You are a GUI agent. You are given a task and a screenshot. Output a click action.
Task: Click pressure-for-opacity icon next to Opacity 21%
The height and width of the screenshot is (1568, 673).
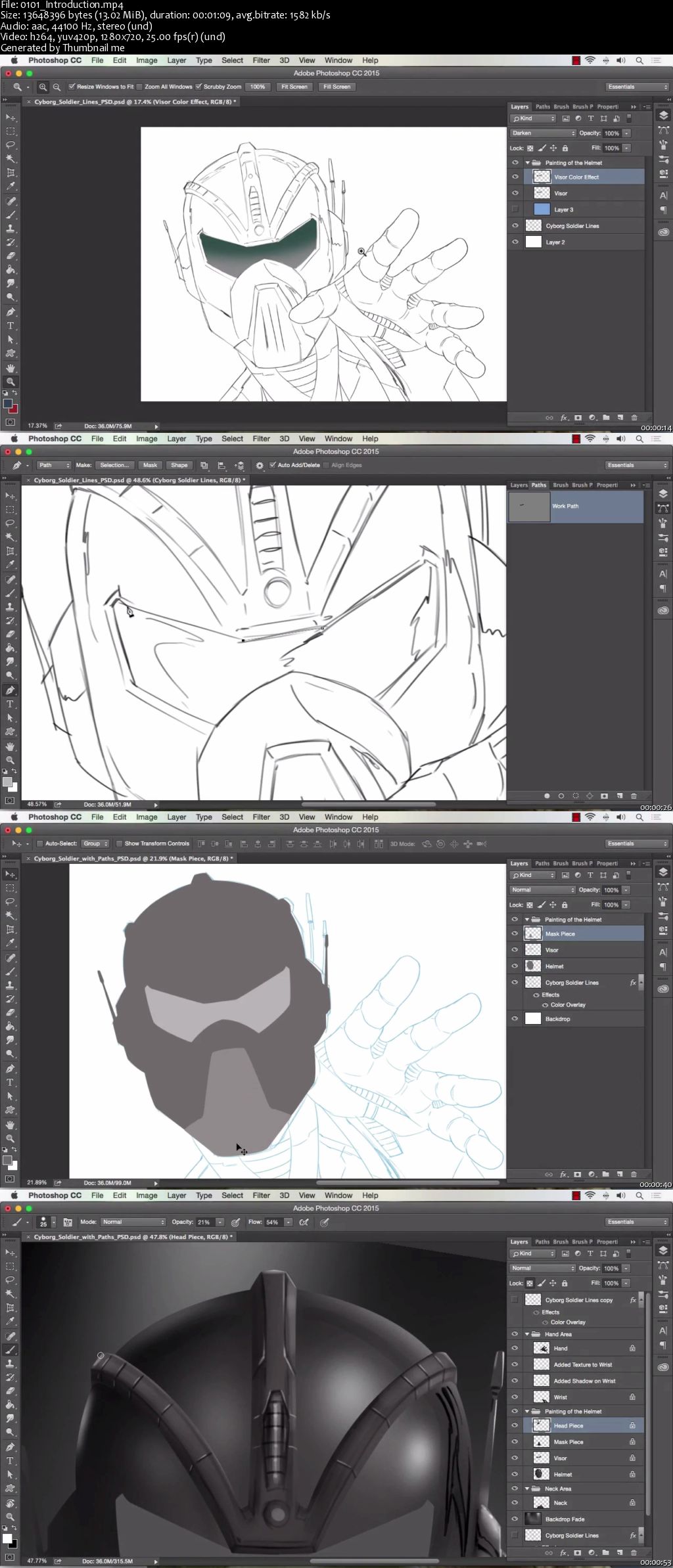click(x=235, y=1222)
